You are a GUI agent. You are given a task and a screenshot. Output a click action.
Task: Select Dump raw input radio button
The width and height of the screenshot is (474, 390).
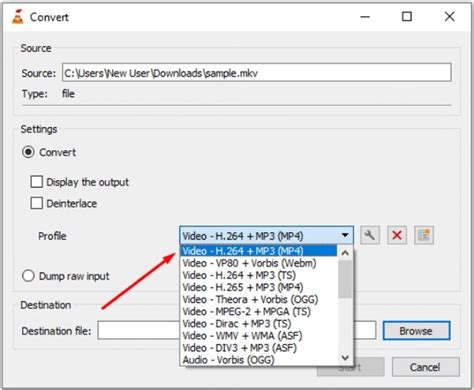point(28,276)
